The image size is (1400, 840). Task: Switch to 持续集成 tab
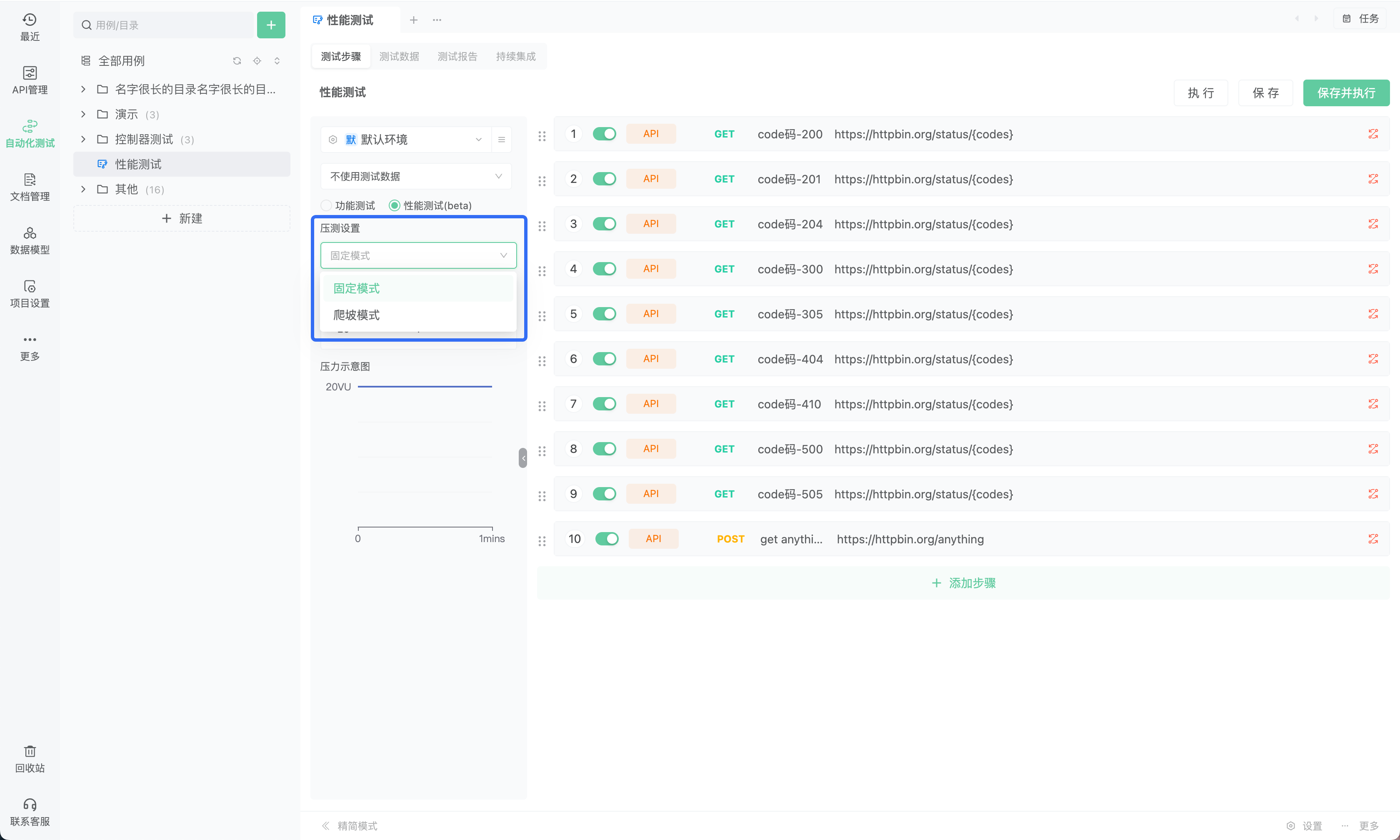pos(515,56)
